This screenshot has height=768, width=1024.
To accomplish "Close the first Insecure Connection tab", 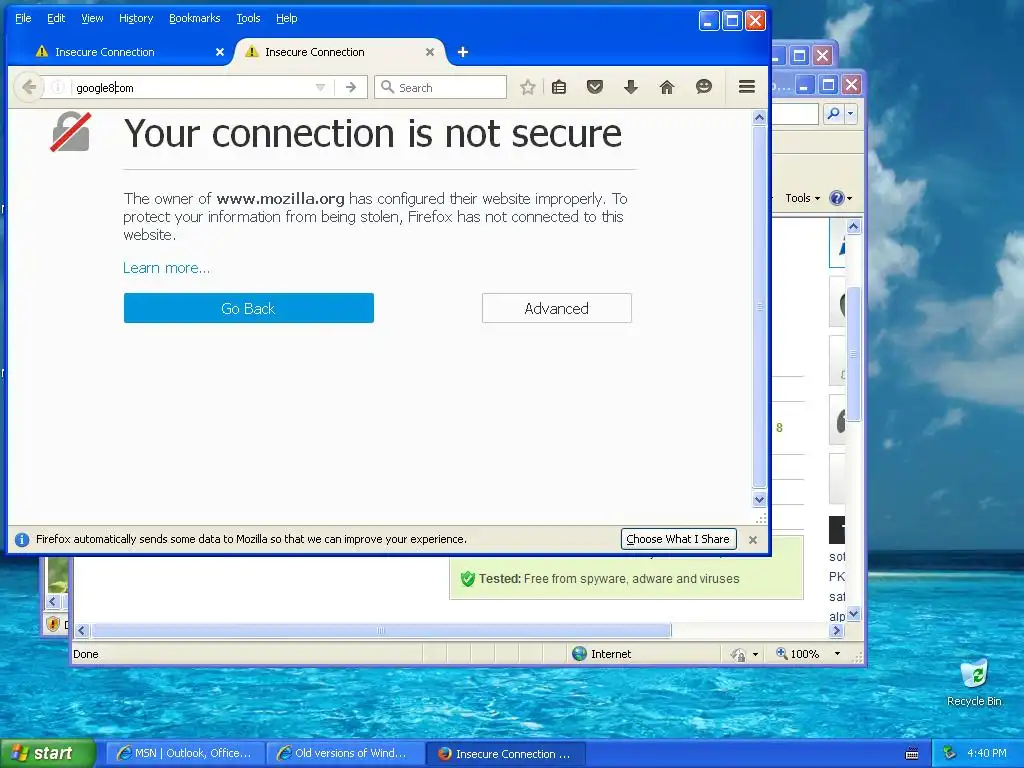I will coord(220,52).
